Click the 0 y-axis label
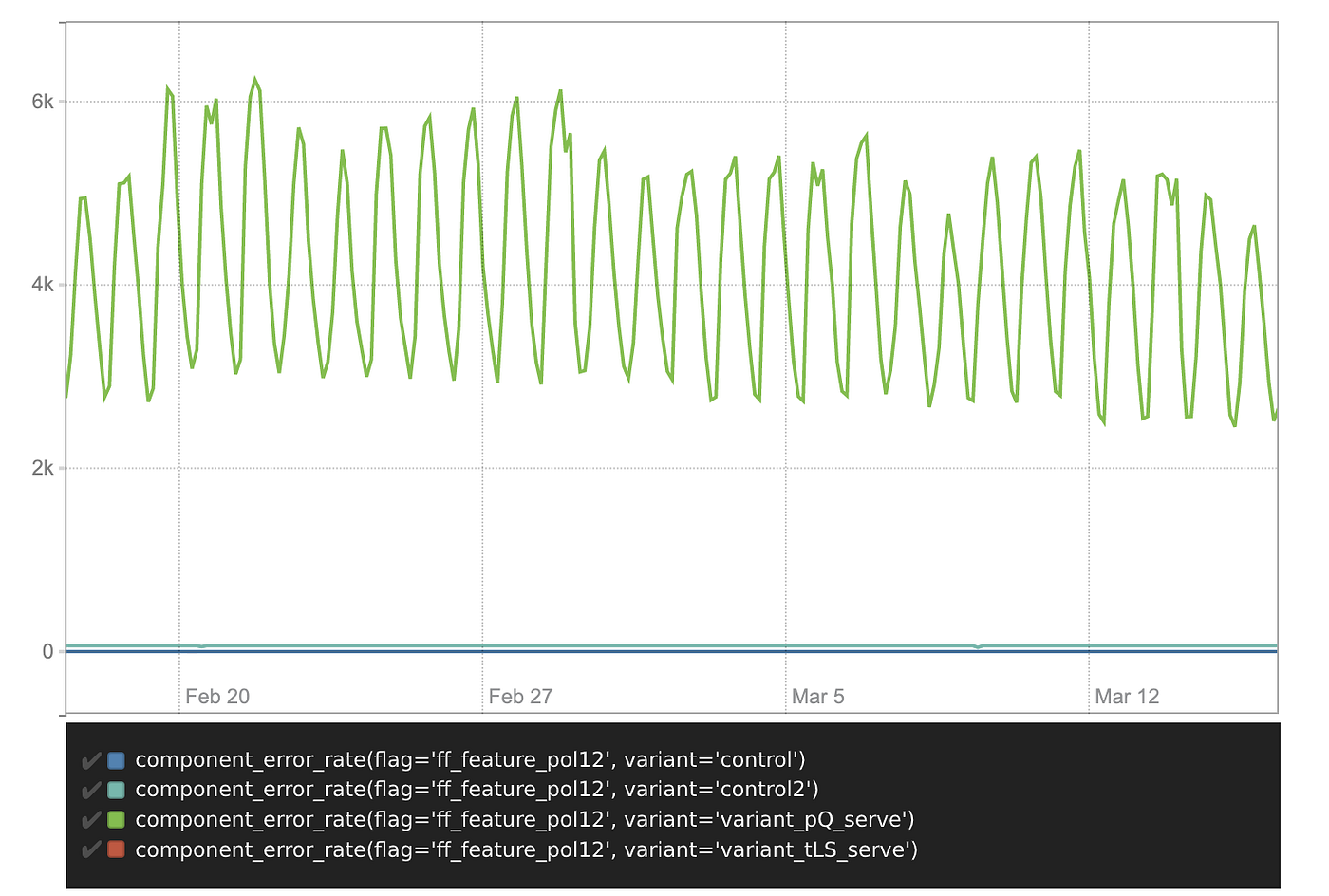Screen dimensions: 1329x896 [47, 651]
